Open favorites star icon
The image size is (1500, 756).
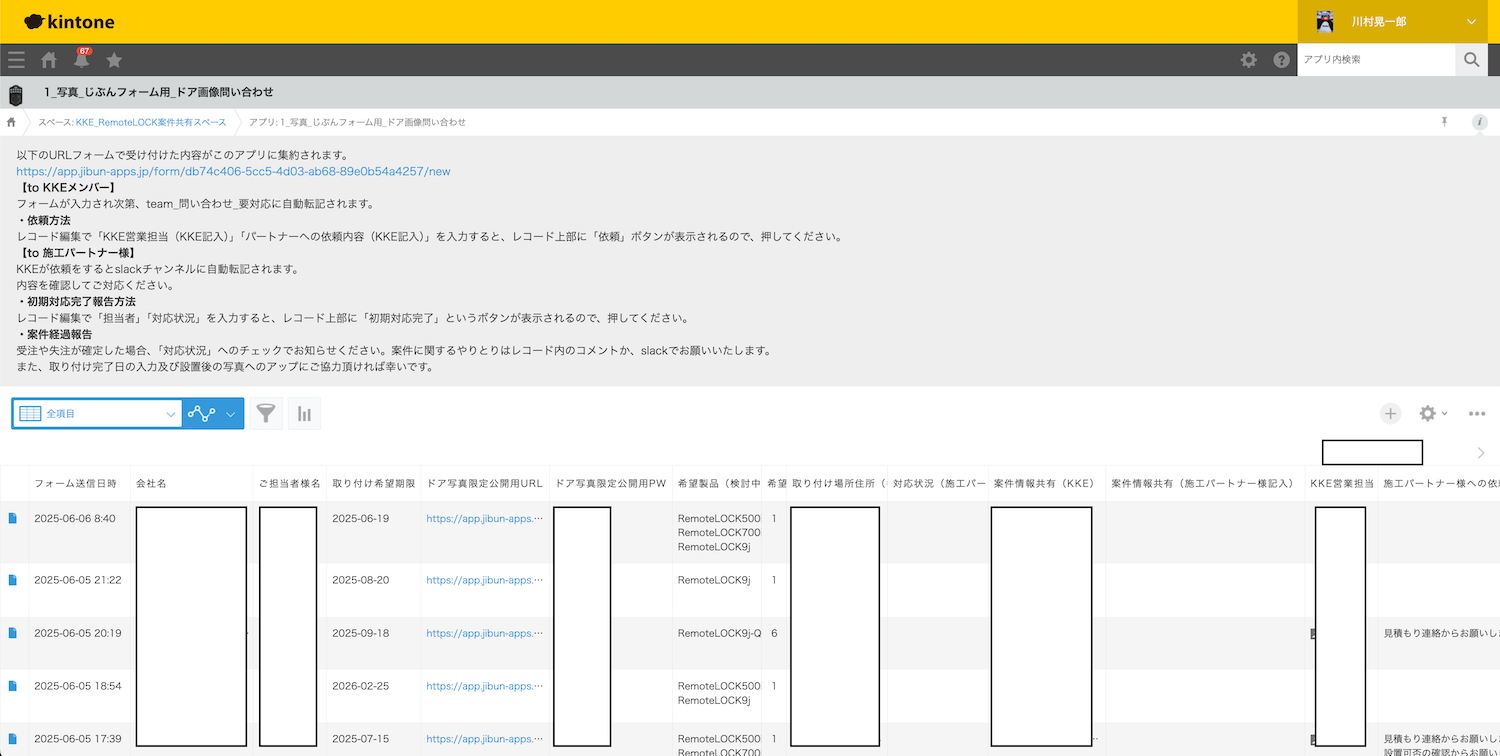114,60
